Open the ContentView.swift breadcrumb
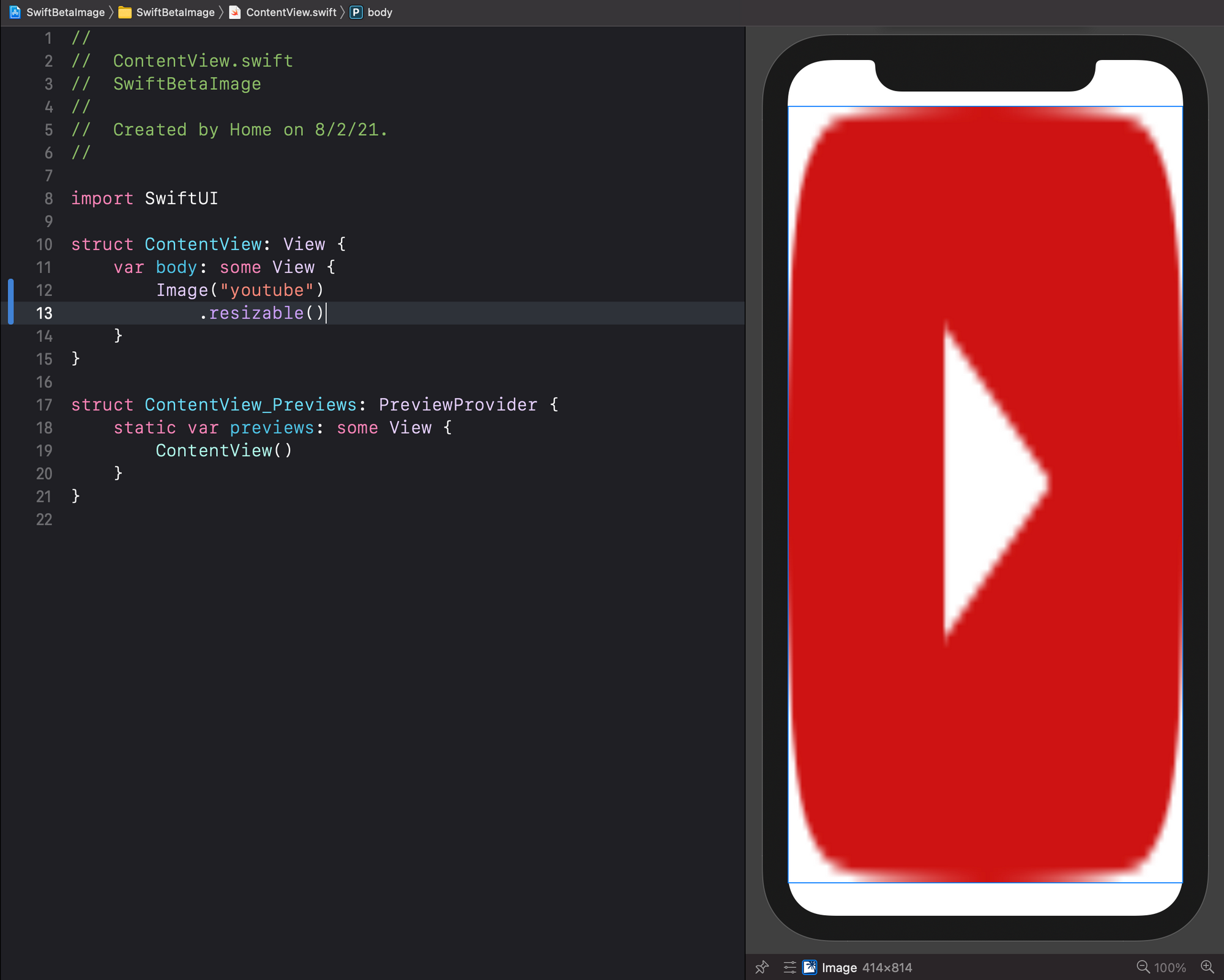 point(291,12)
